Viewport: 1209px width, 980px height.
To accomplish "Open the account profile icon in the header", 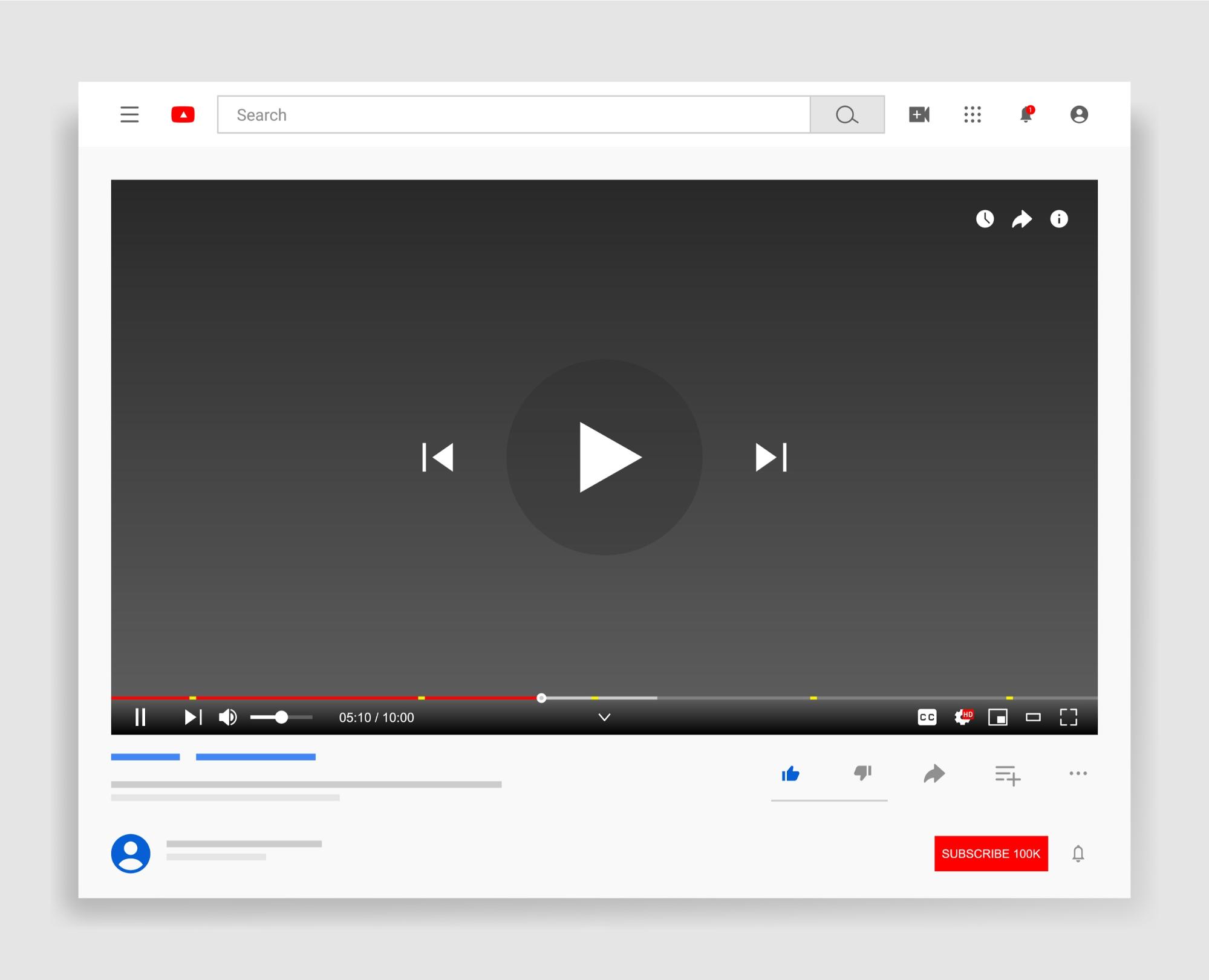I will (1079, 114).
